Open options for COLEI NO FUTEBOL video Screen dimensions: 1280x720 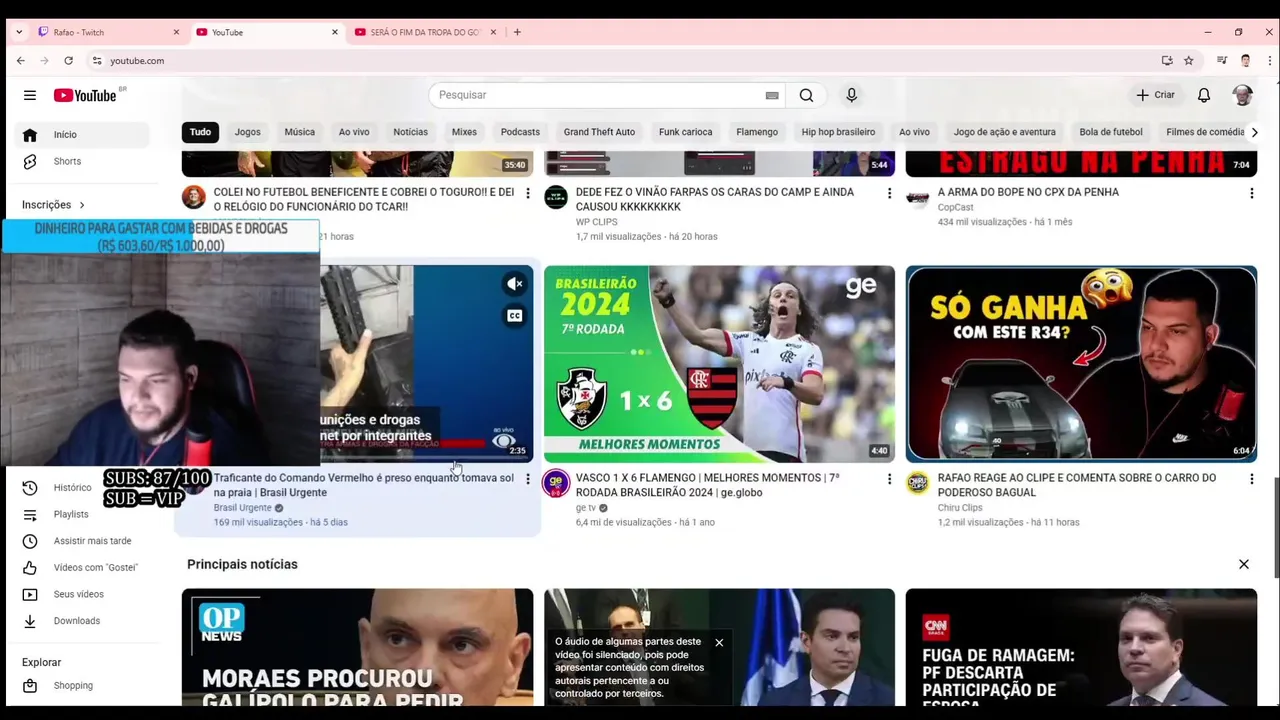(x=528, y=193)
